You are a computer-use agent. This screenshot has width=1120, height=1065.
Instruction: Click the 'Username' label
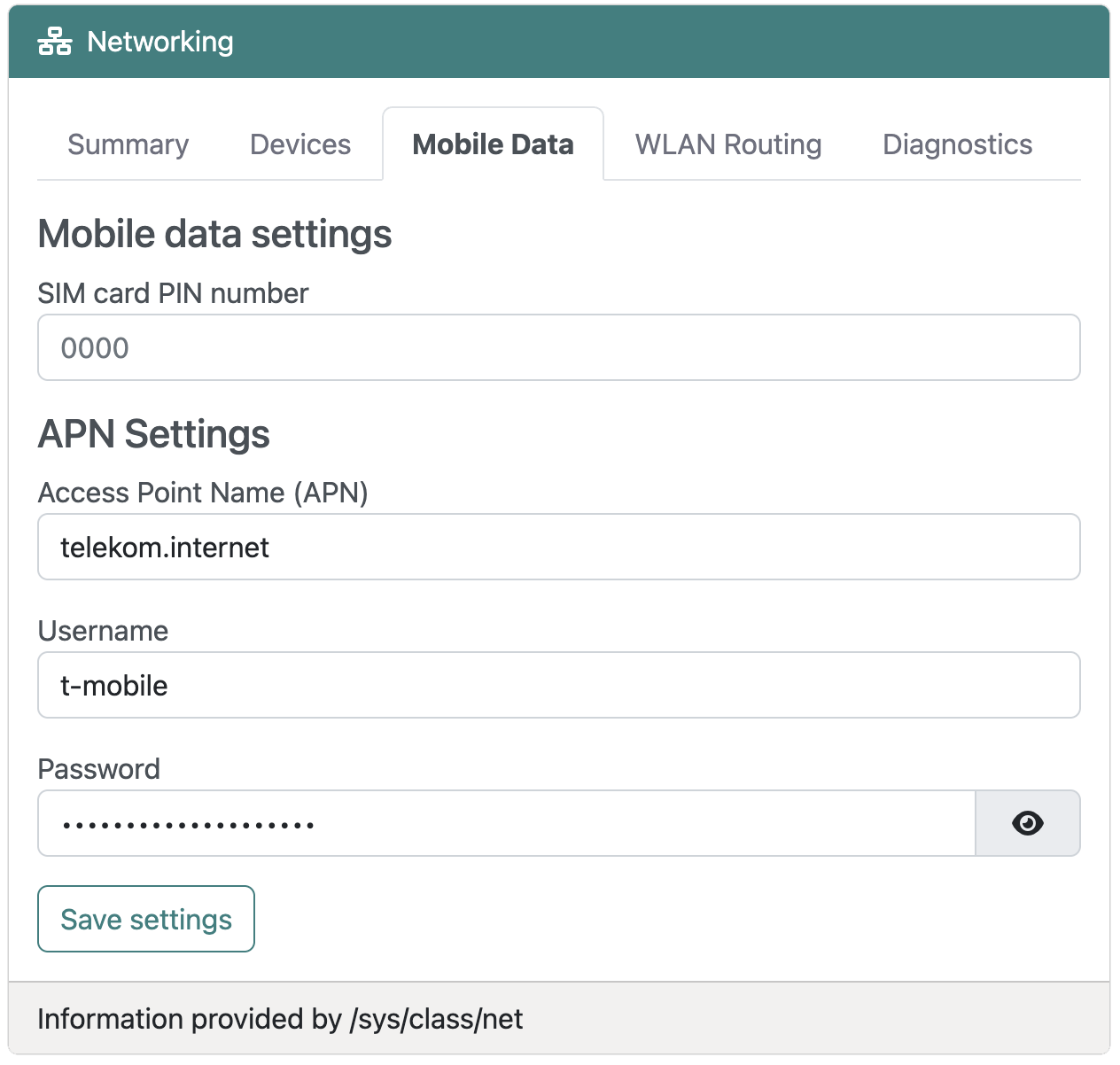click(x=104, y=631)
